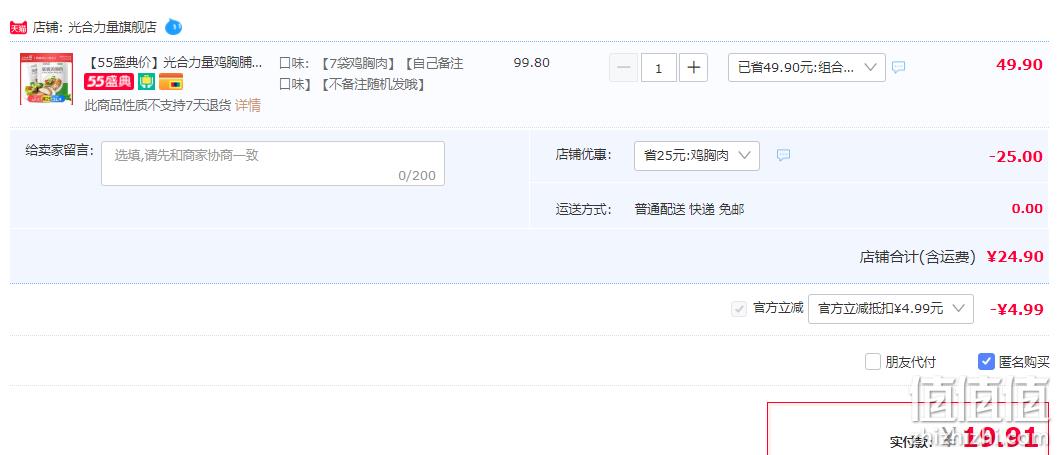
Task: Toggle the 官方立减 checkbox
Action: 739,309
